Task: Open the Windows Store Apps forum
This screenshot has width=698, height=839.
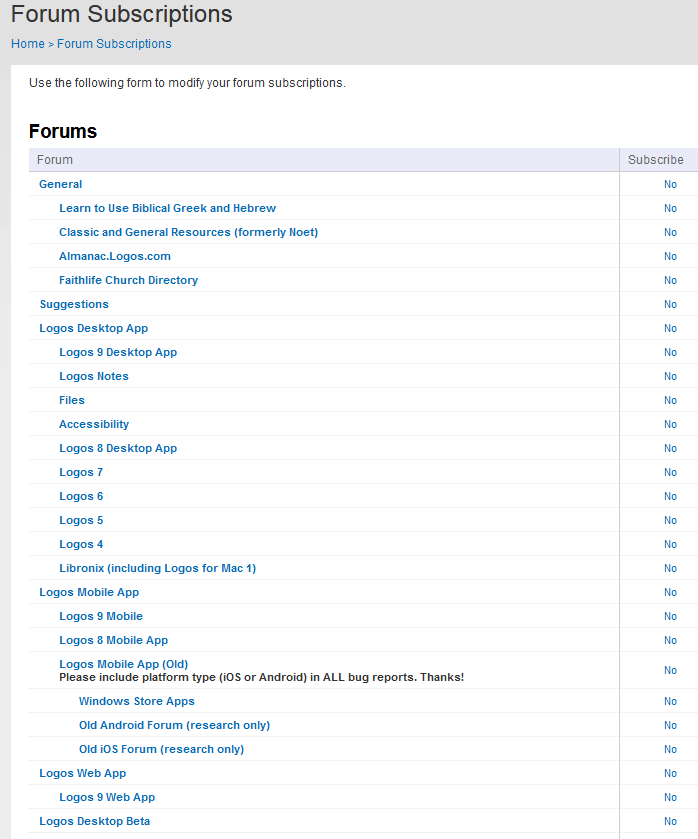Action: point(136,701)
